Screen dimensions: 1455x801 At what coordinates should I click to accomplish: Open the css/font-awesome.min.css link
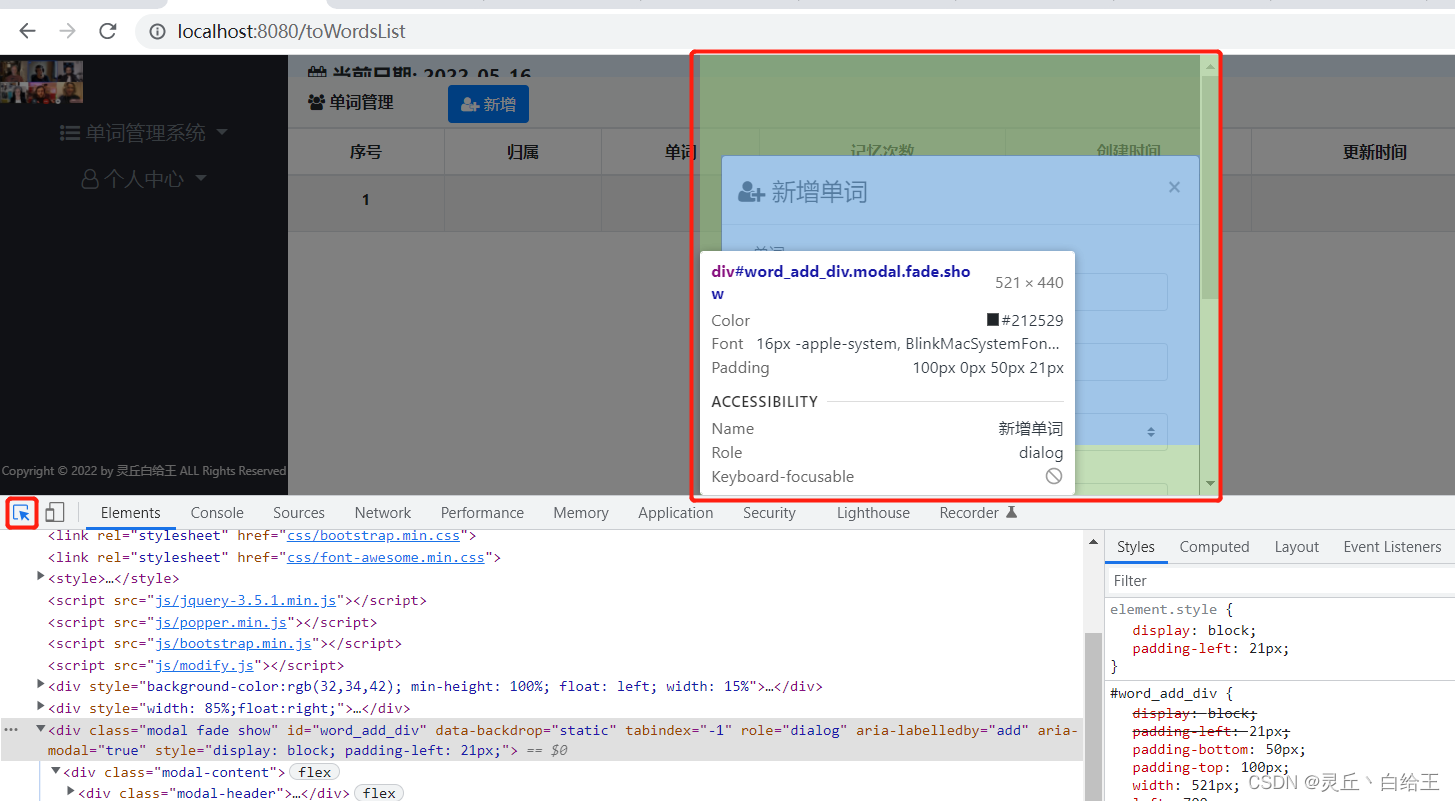click(385, 557)
